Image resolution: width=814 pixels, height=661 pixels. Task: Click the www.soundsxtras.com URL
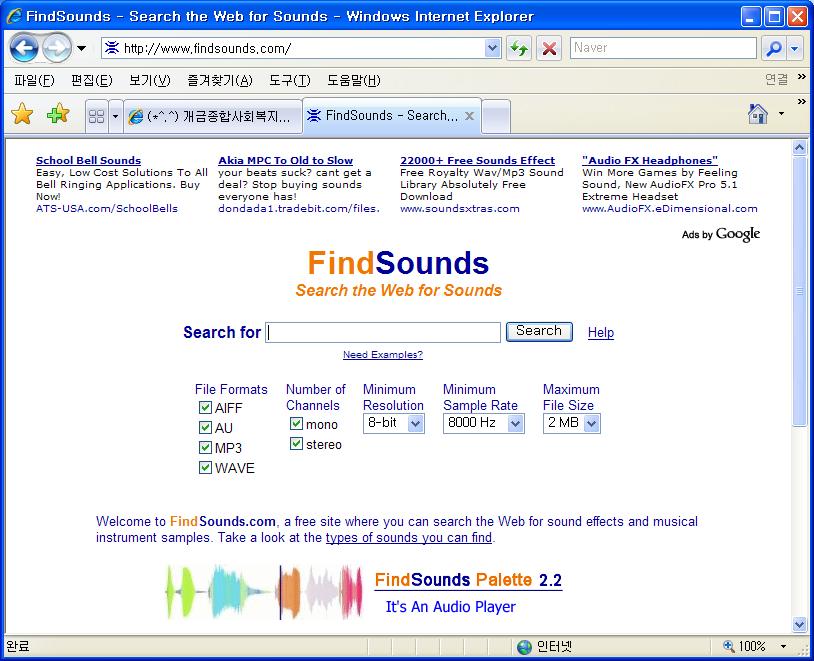pyautogui.click(x=460, y=209)
